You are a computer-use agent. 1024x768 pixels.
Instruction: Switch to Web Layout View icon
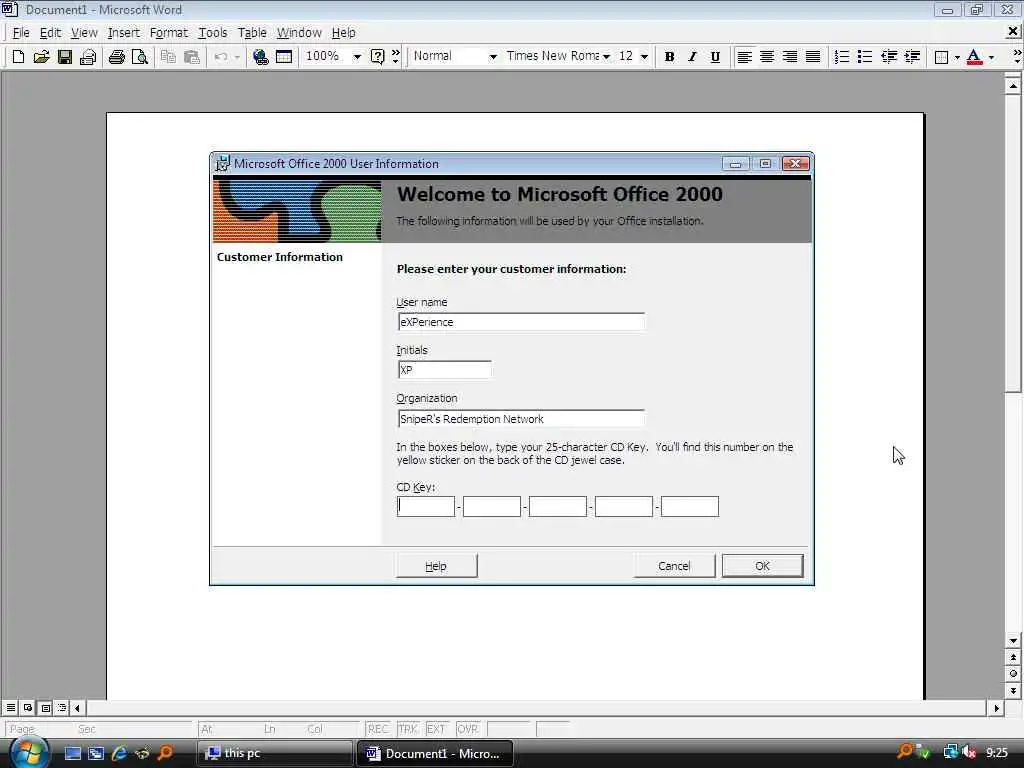click(28, 708)
